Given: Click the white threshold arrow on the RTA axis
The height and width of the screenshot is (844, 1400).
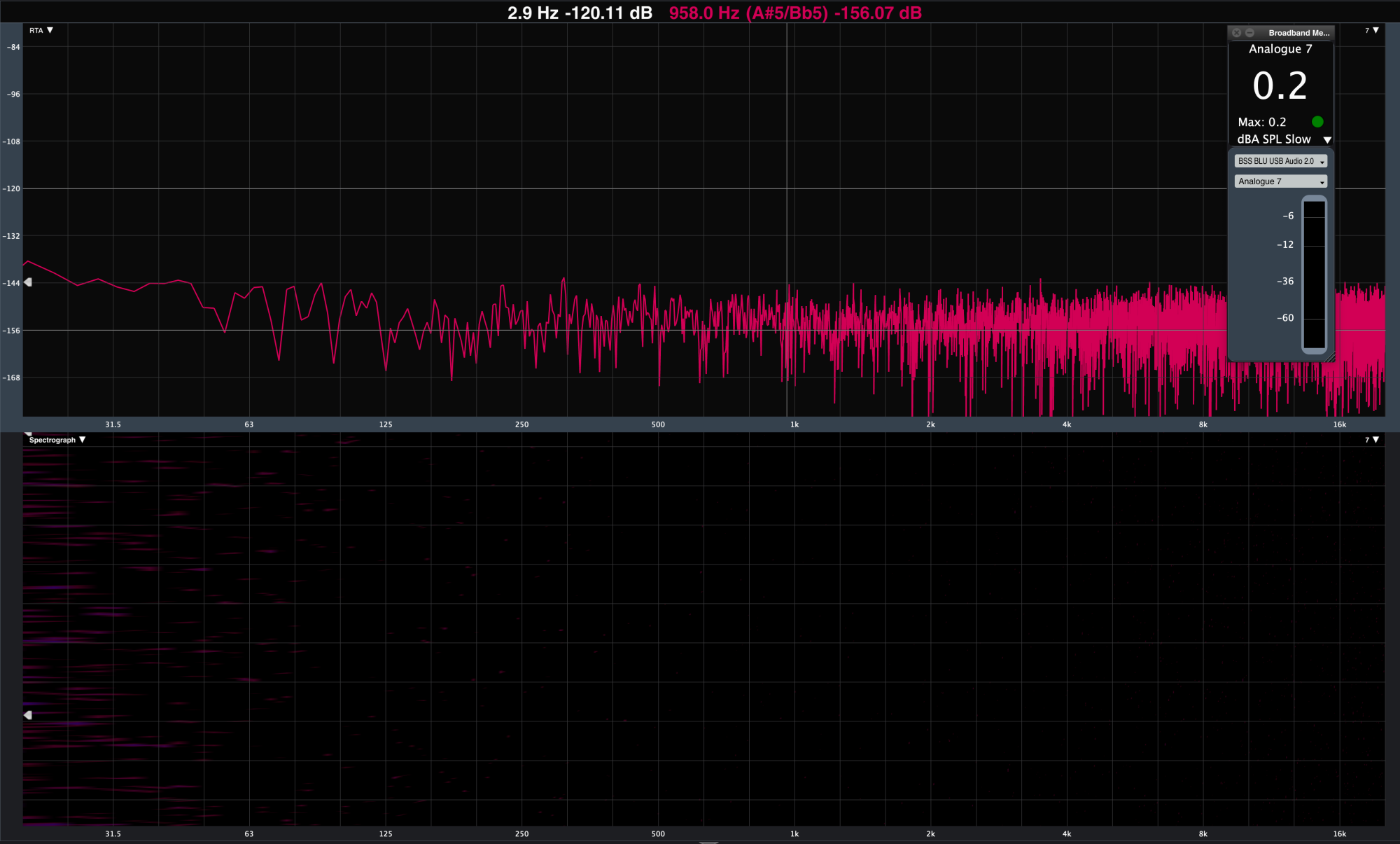Looking at the screenshot, I should 28,282.
